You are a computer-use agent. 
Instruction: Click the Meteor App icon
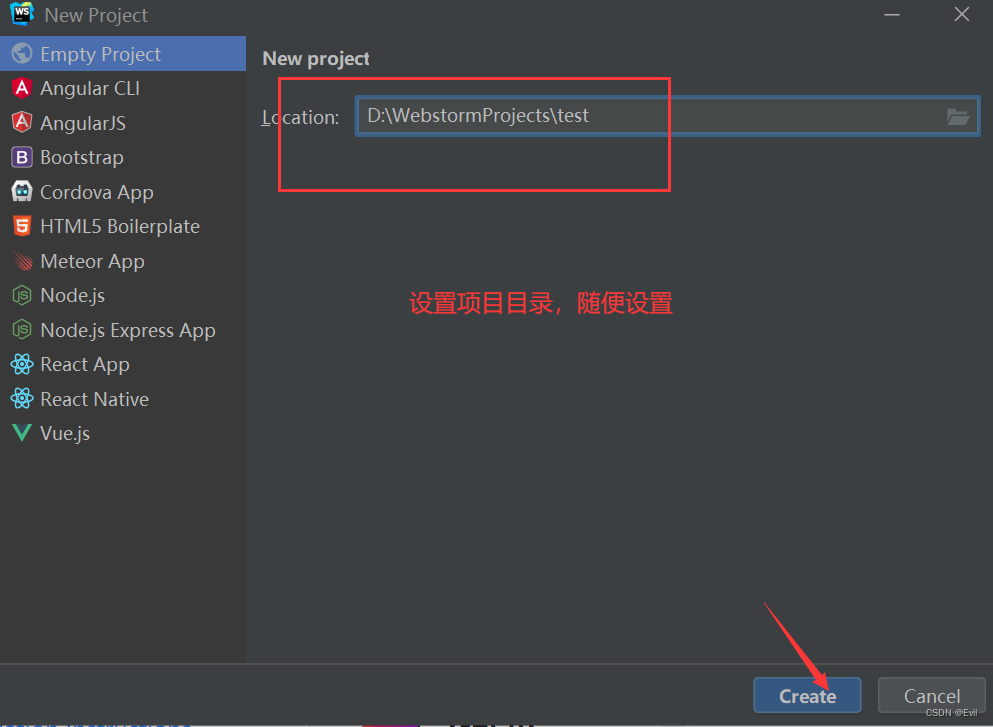click(x=22, y=261)
